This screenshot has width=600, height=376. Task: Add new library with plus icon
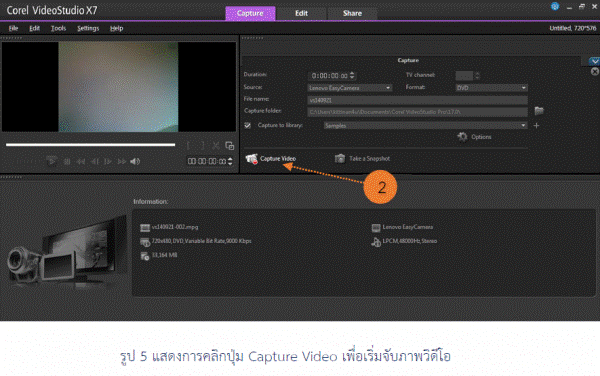coord(536,125)
